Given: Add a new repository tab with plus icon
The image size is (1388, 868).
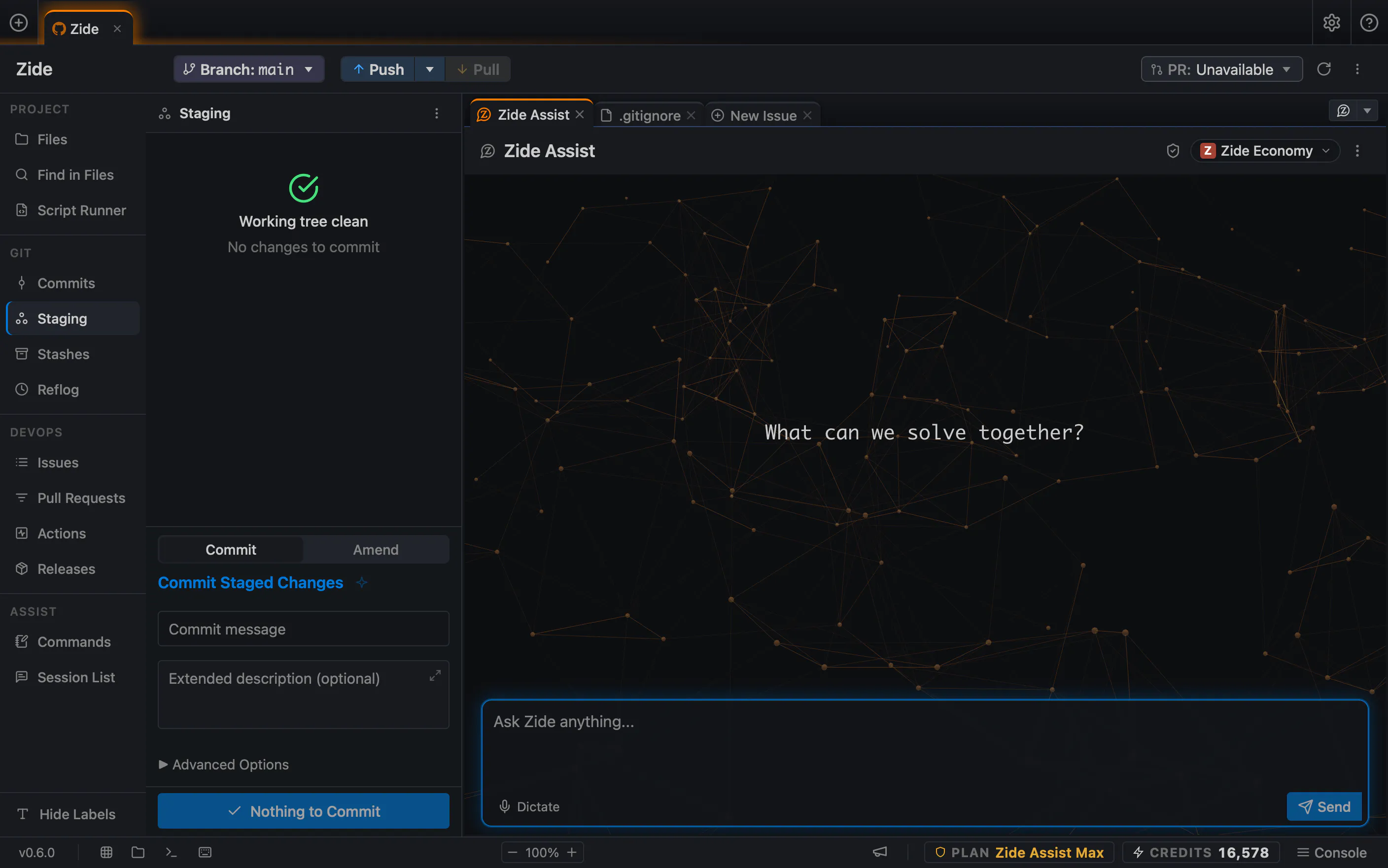Looking at the screenshot, I should click(x=19, y=22).
